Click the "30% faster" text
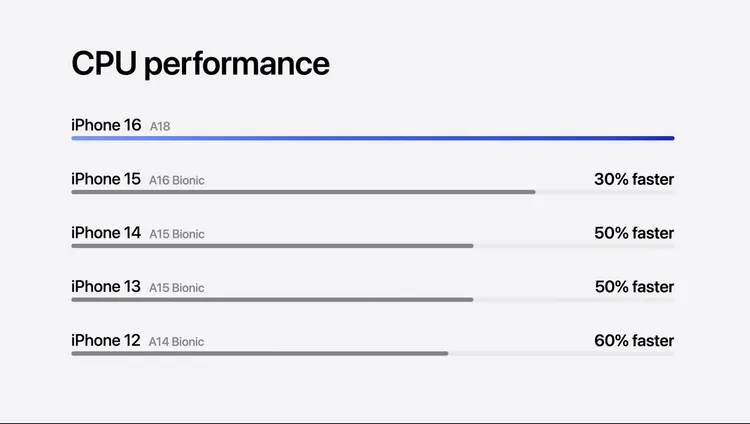The height and width of the screenshot is (424, 750). [634, 179]
